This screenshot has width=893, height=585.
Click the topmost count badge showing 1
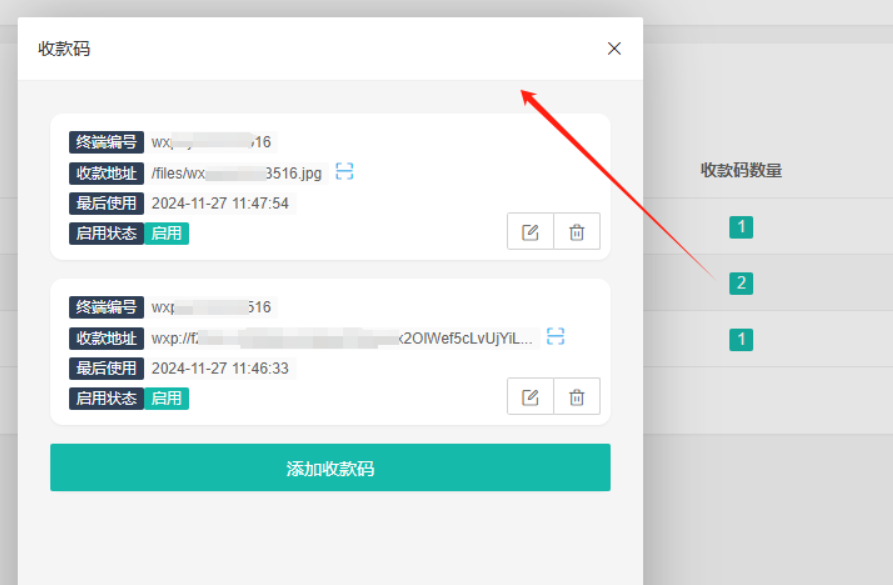pyautogui.click(x=741, y=227)
